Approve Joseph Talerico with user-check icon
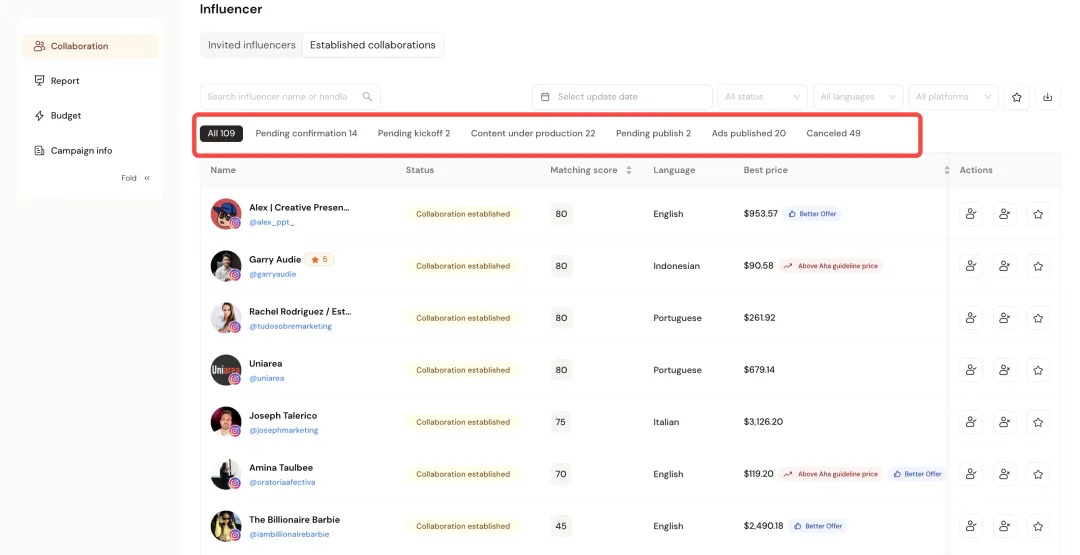The height and width of the screenshot is (555, 1080). pos(970,422)
